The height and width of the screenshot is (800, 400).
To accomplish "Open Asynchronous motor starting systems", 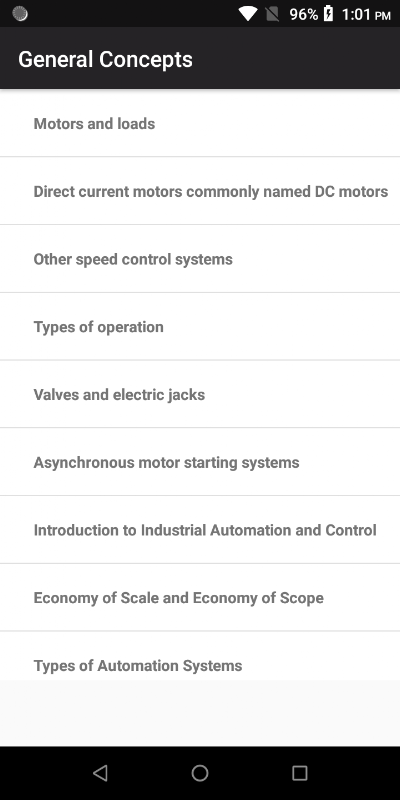I will coord(200,462).
